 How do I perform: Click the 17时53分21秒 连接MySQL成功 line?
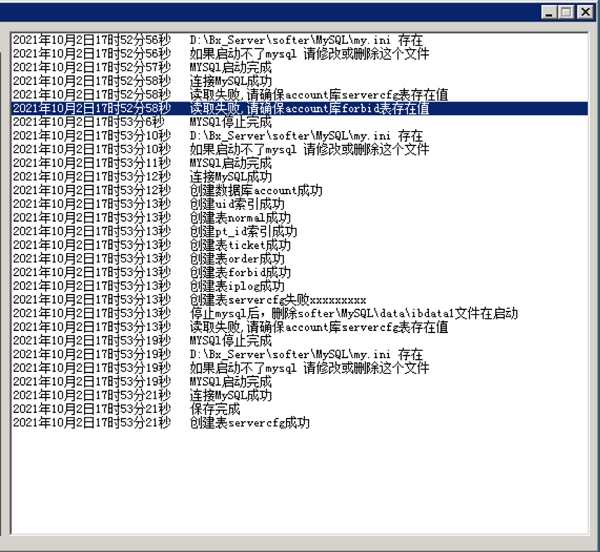tap(230, 395)
